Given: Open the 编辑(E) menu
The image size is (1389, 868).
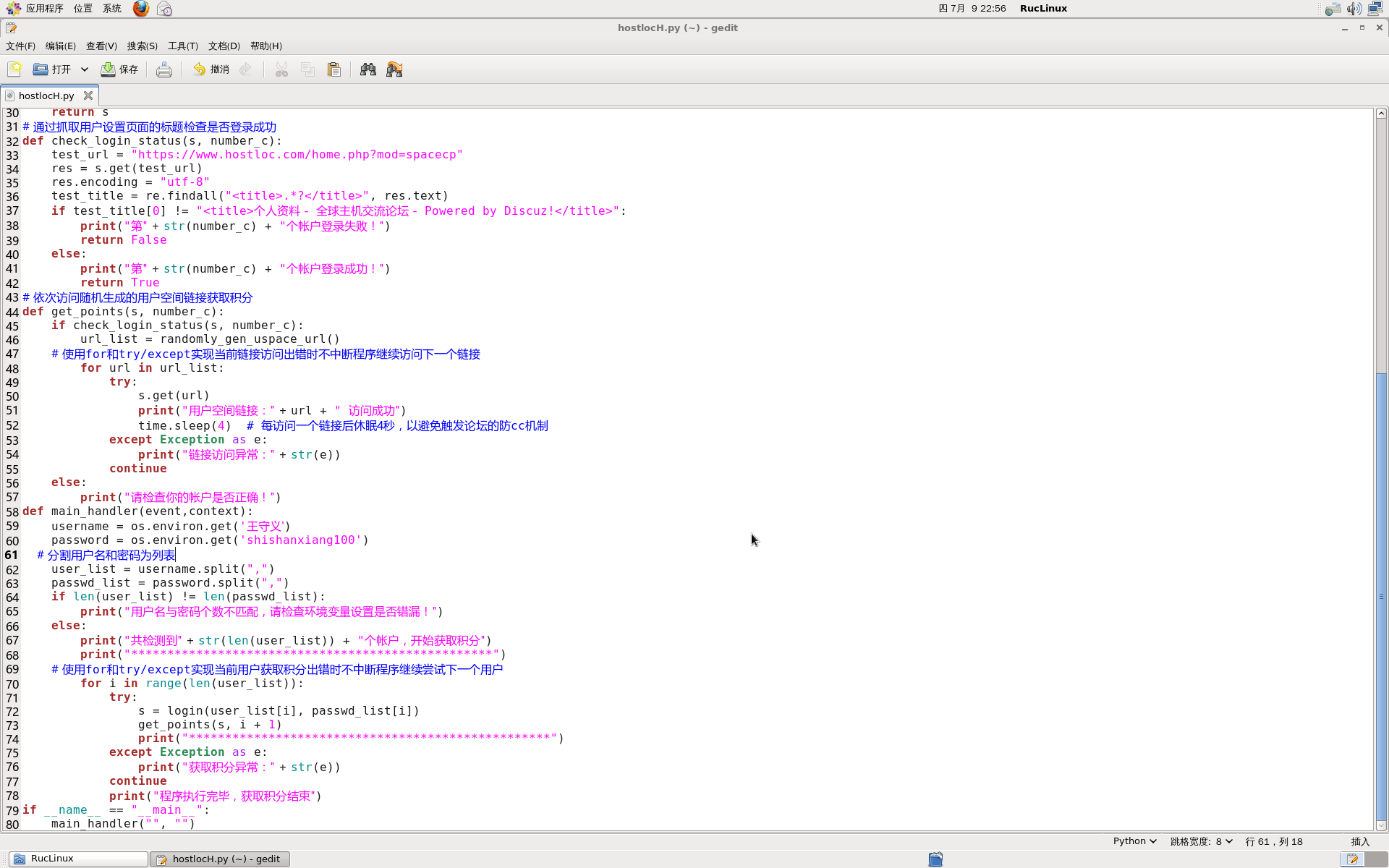Looking at the screenshot, I should click(x=61, y=46).
